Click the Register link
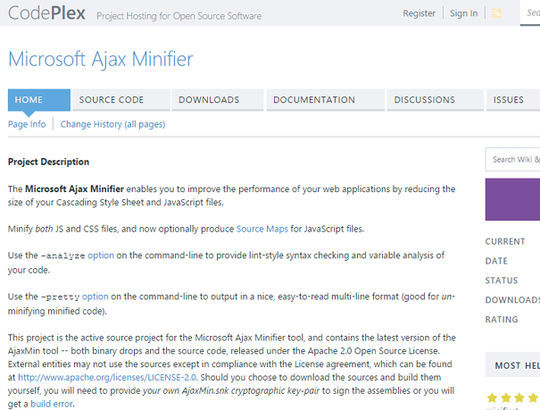 419,13
